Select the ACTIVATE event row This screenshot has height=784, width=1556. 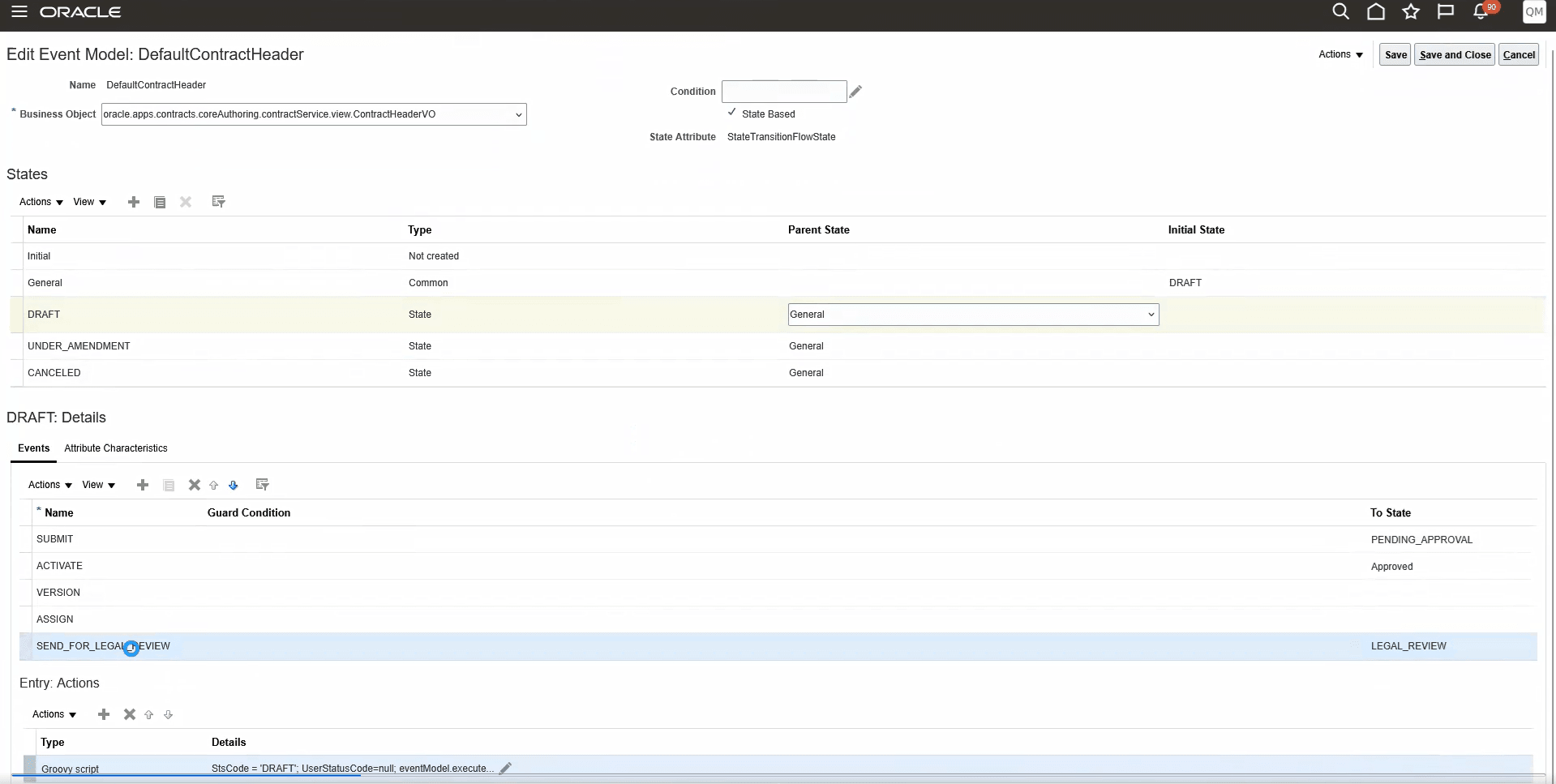click(778, 566)
